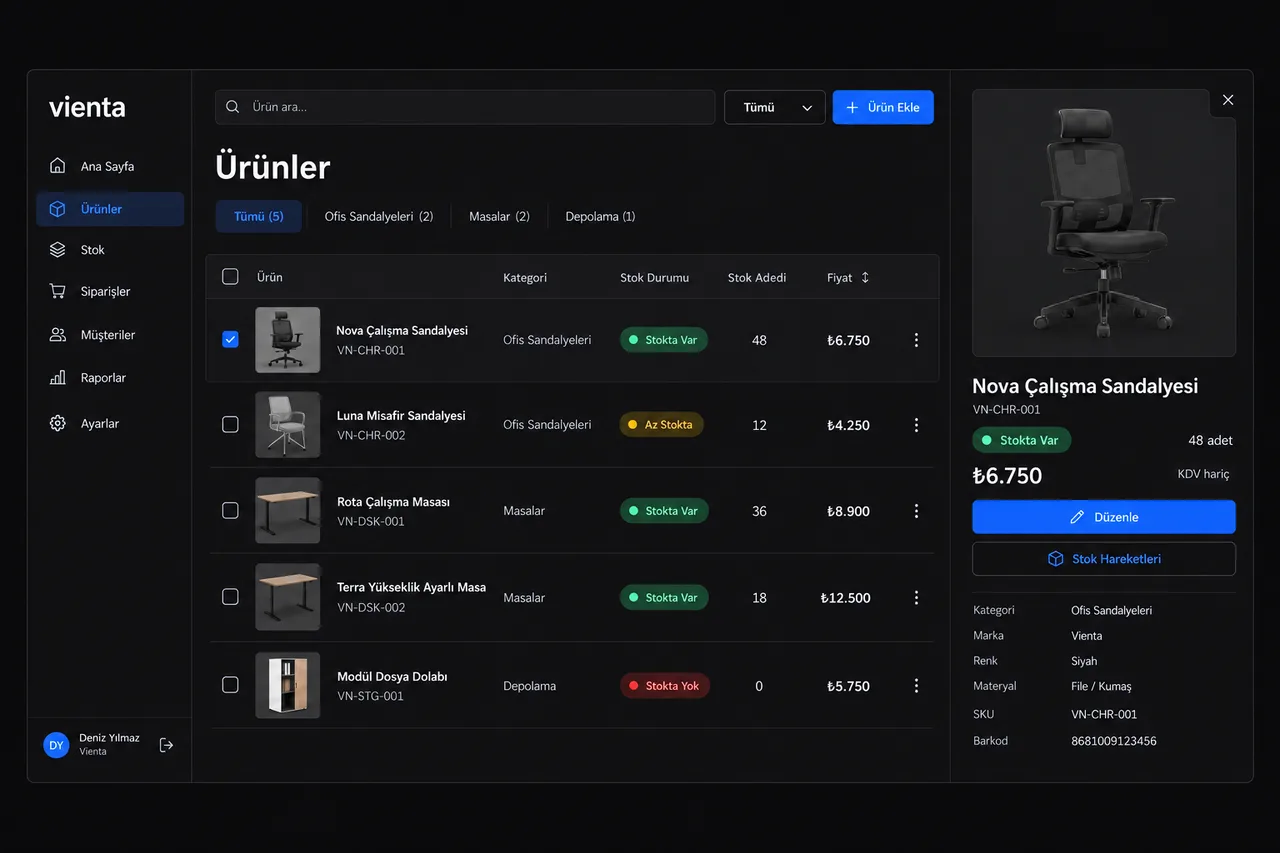Click the Rota Çalışma Masası thumbnail
Viewport: 1280px width, 853px height.
tap(288, 511)
